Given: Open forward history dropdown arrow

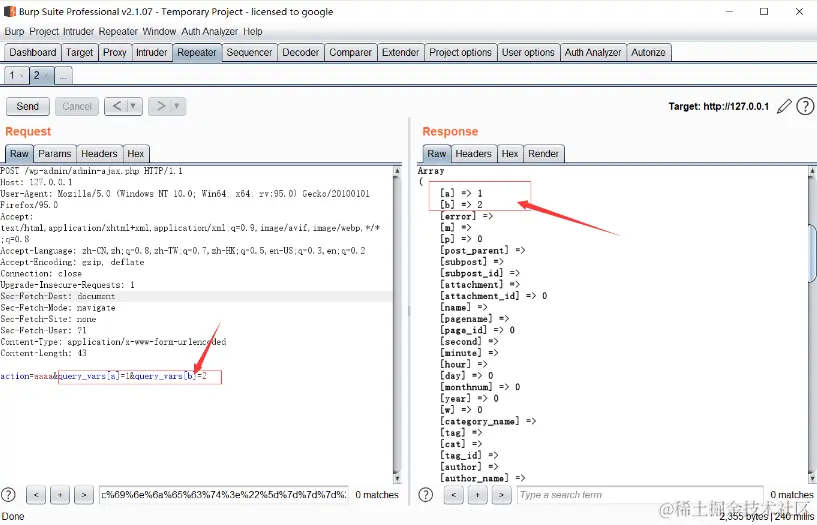Looking at the screenshot, I should [178, 106].
